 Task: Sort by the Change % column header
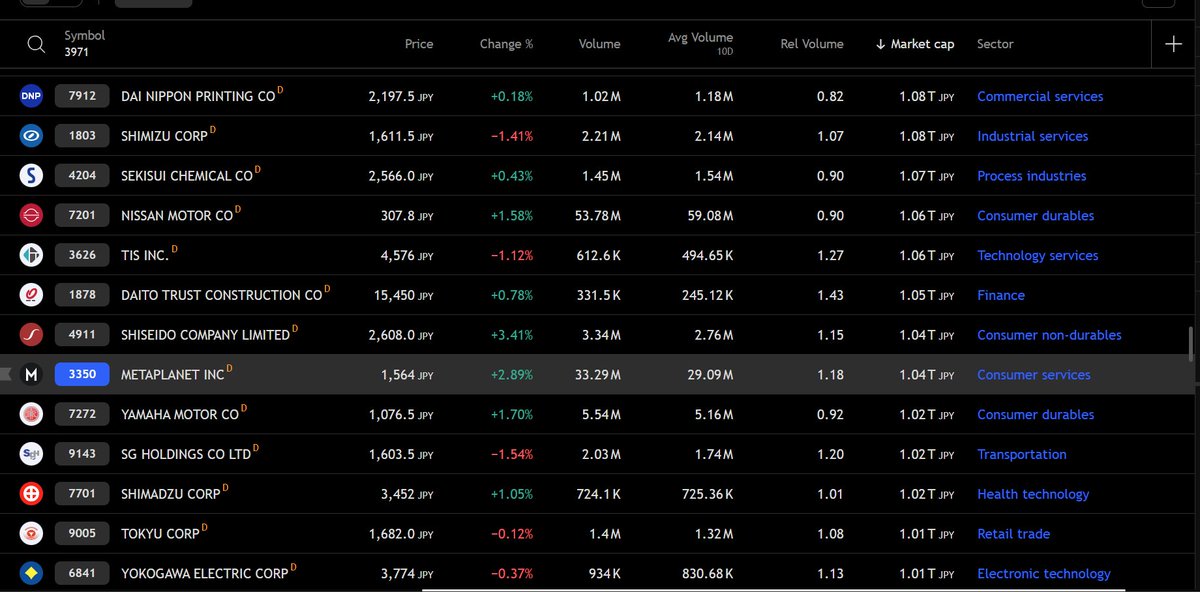tap(507, 44)
